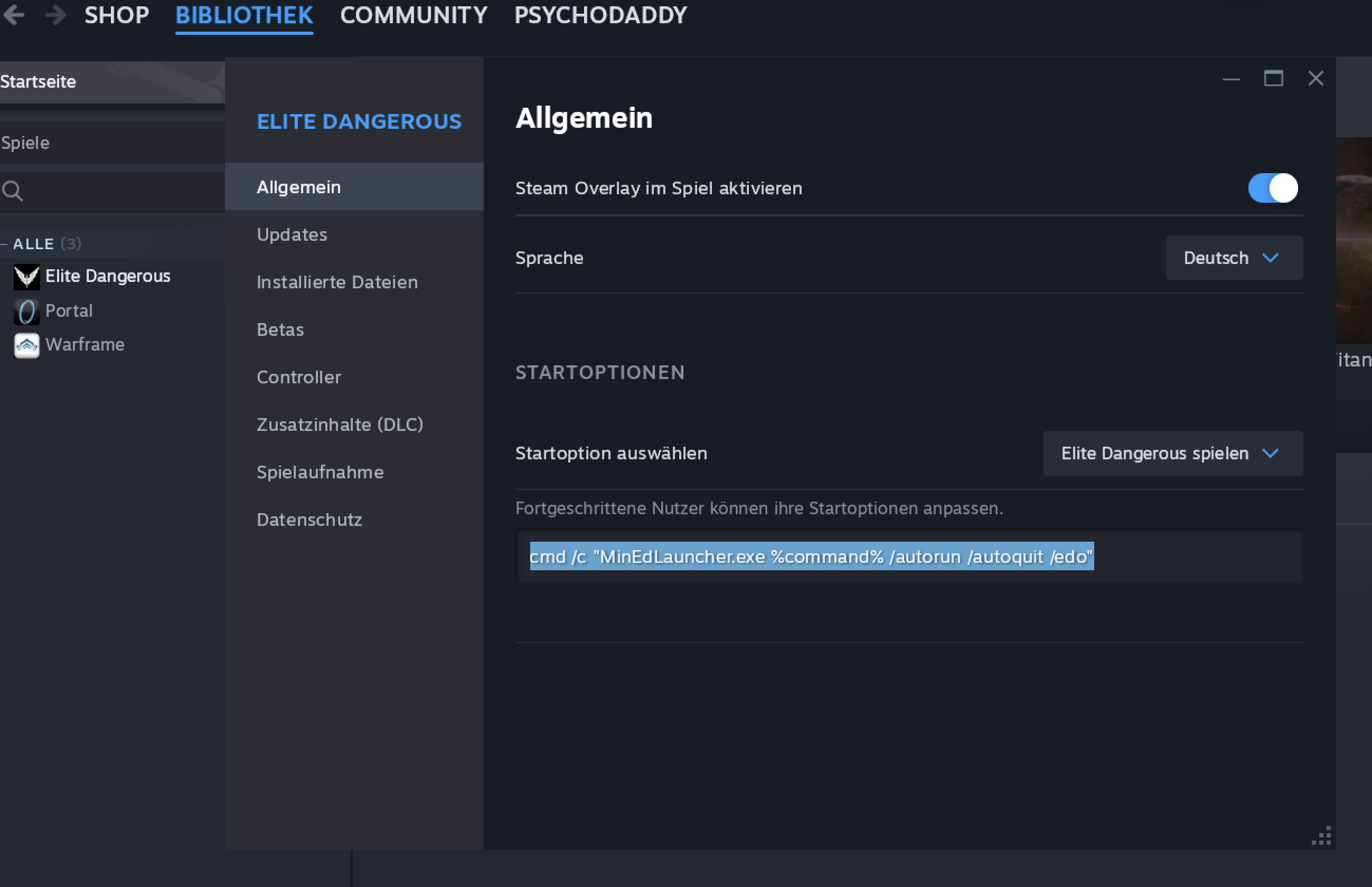The image size is (1372, 887).
Task: Click the STARTOPTIONEN section heading
Action: [600, 373]
